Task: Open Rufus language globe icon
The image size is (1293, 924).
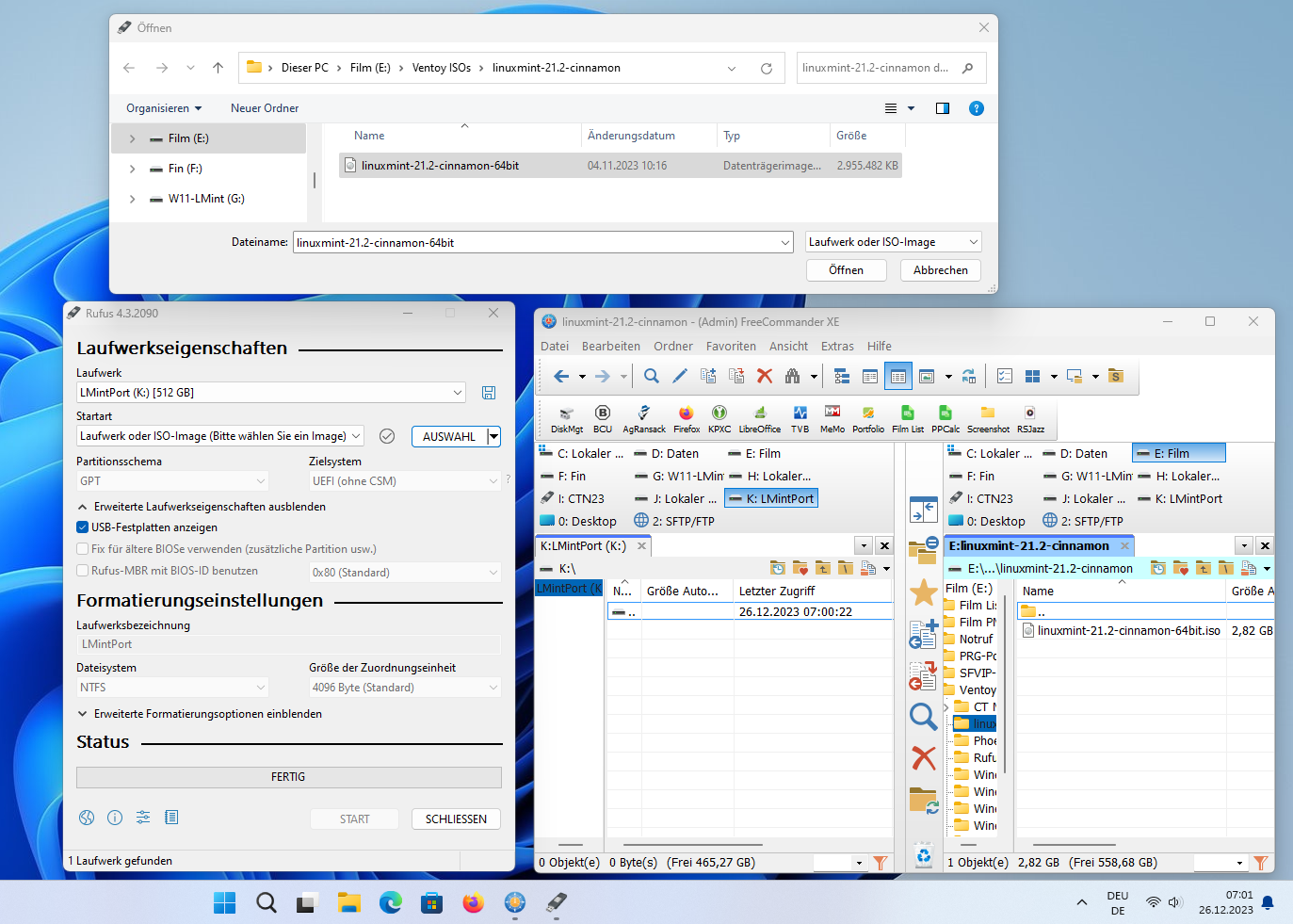Action: pyautogui.click(x=87, y=818)
